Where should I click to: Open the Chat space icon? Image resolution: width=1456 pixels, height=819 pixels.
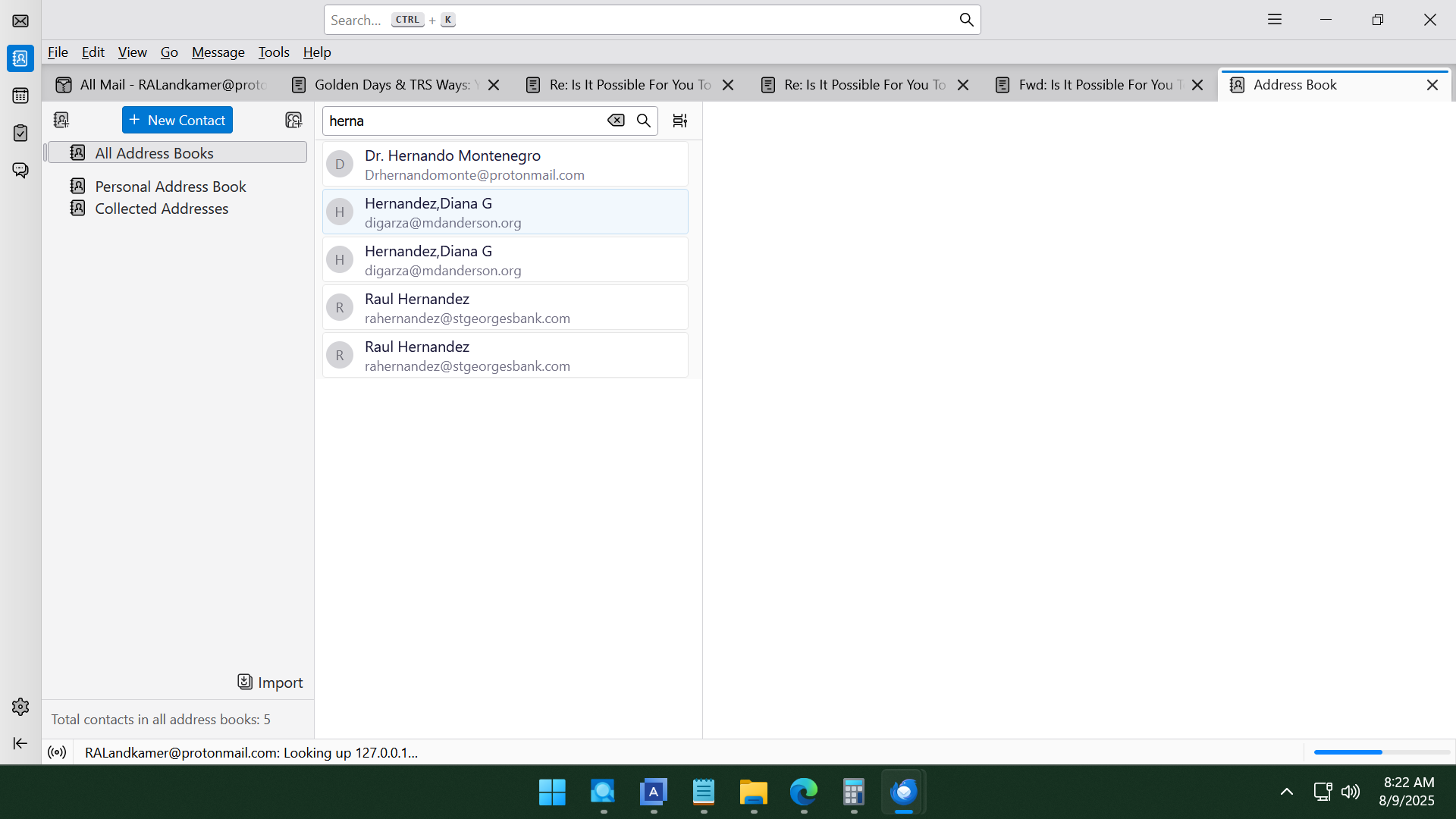pos(20,170)
